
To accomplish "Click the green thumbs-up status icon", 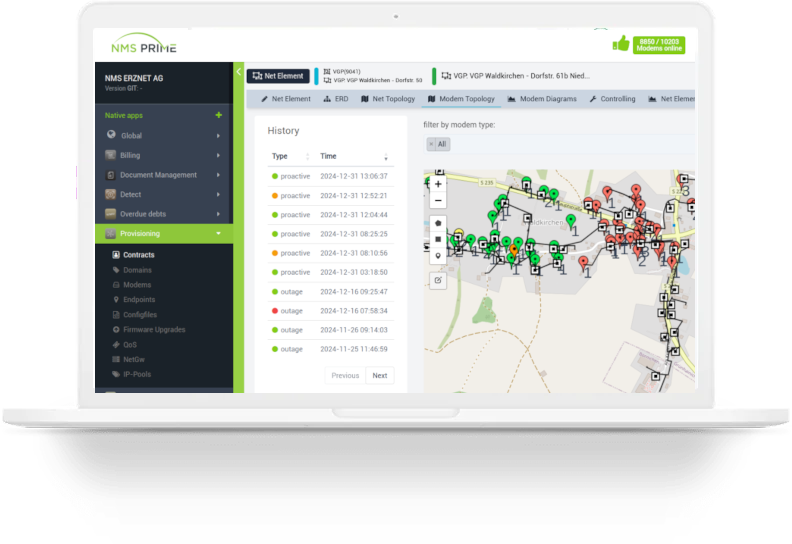I will coord(621,43).
